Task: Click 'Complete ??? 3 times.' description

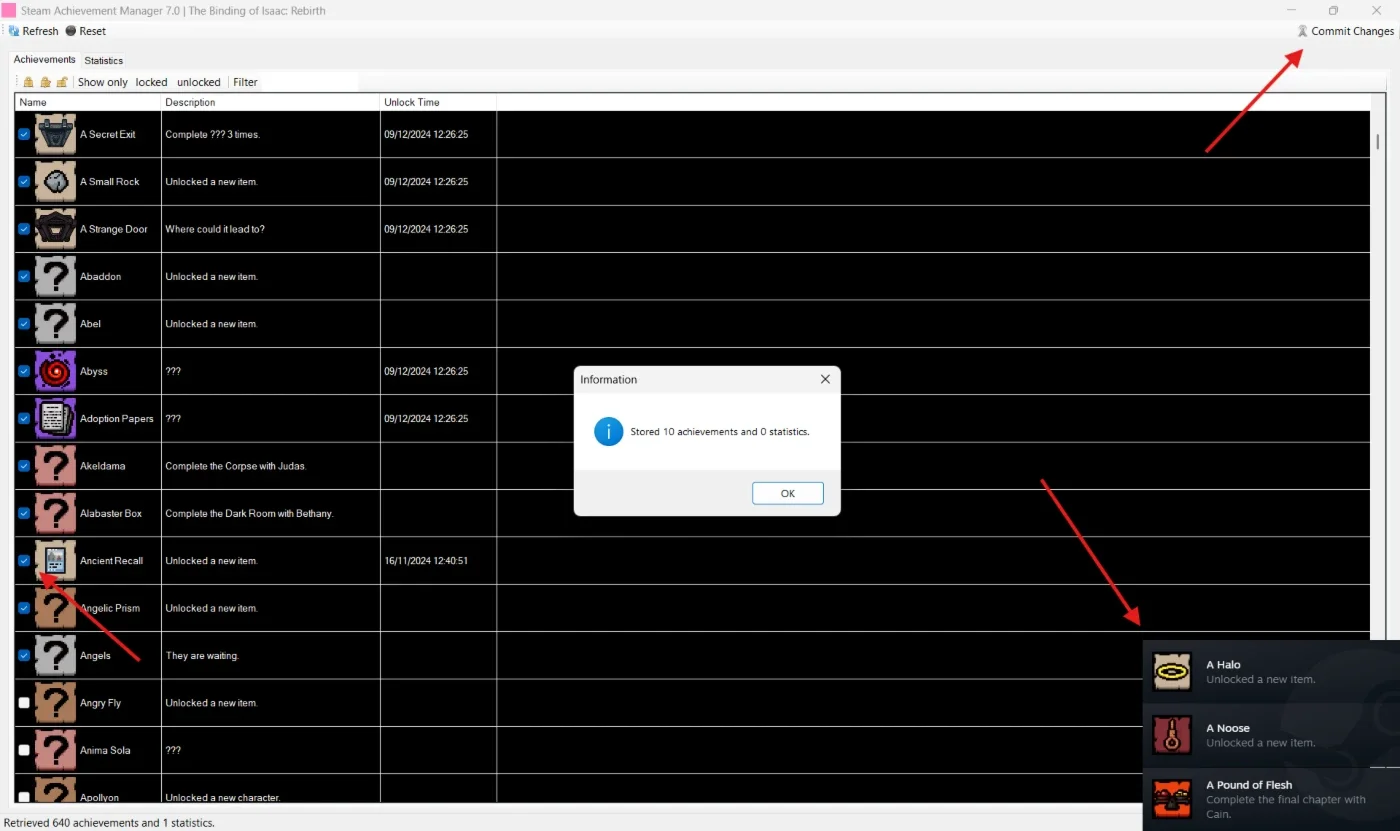Action: click(x=213, y=134)
